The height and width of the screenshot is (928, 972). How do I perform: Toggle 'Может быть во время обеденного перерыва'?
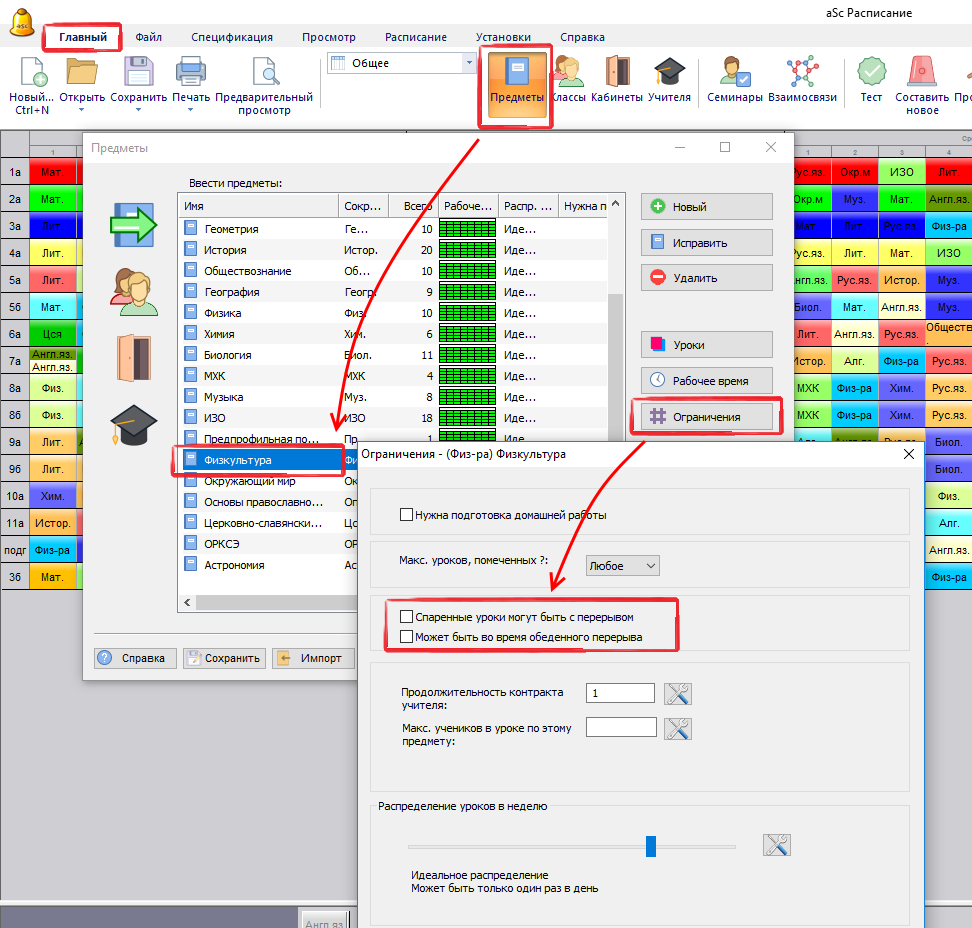(x=407, y=636)
